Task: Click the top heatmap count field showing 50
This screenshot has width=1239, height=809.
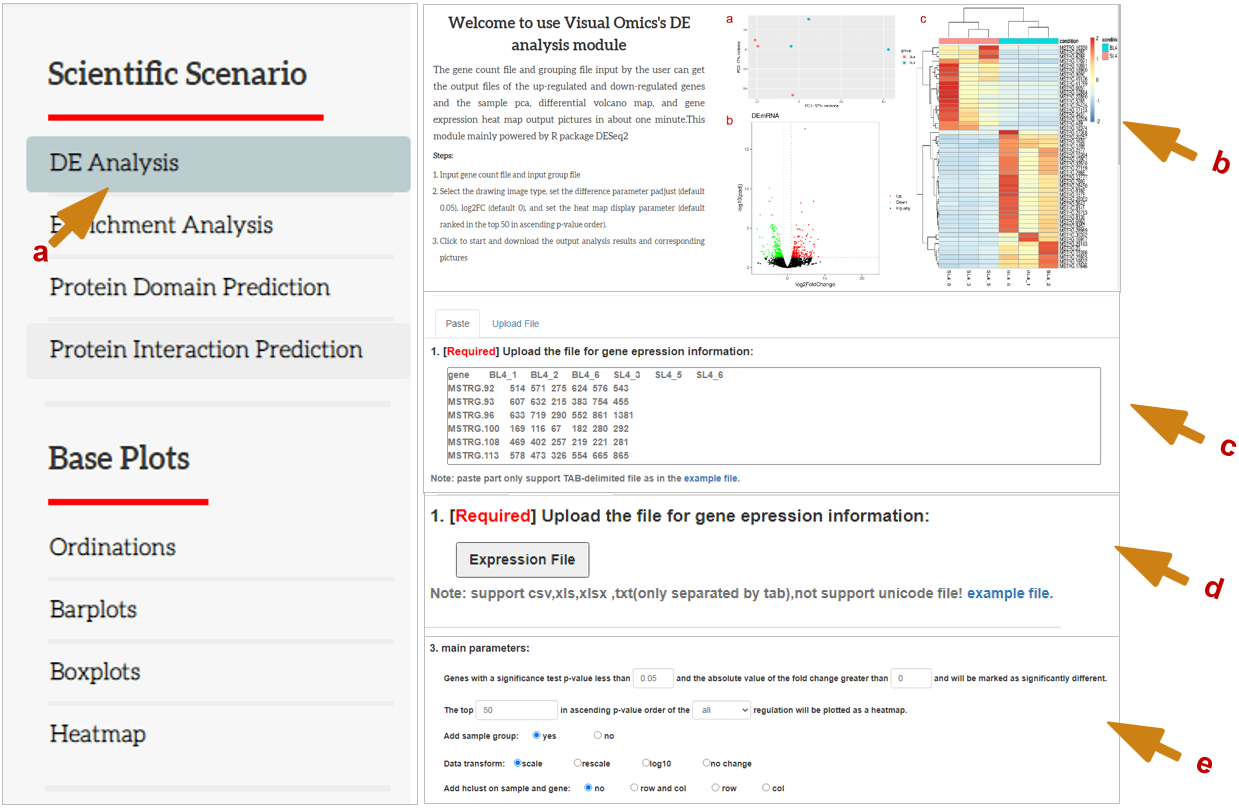Action: 517,709
